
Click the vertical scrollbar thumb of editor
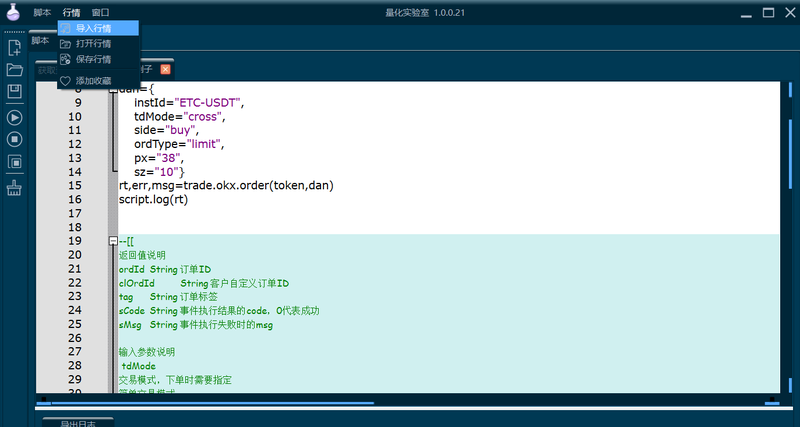pyautogui.click(x=791, y=155)
